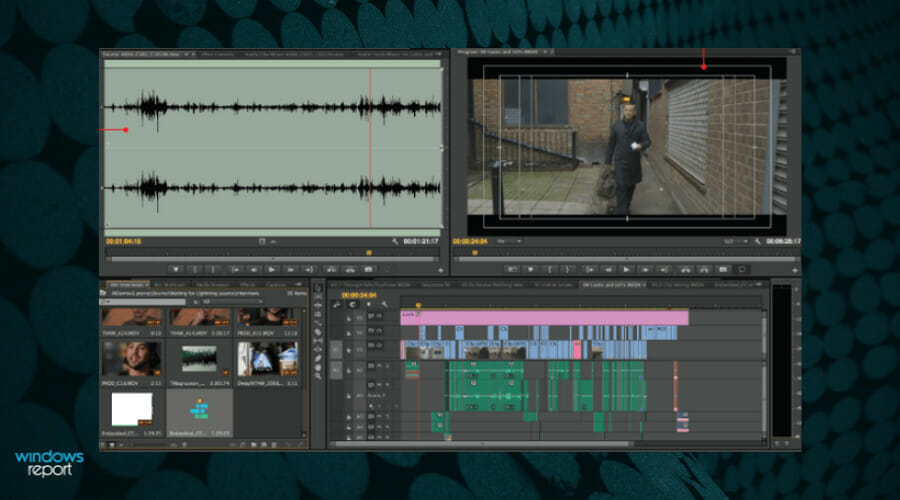The image size is (900, 500).
Task: Open Program monitor button editor plus
Action: 795,270
